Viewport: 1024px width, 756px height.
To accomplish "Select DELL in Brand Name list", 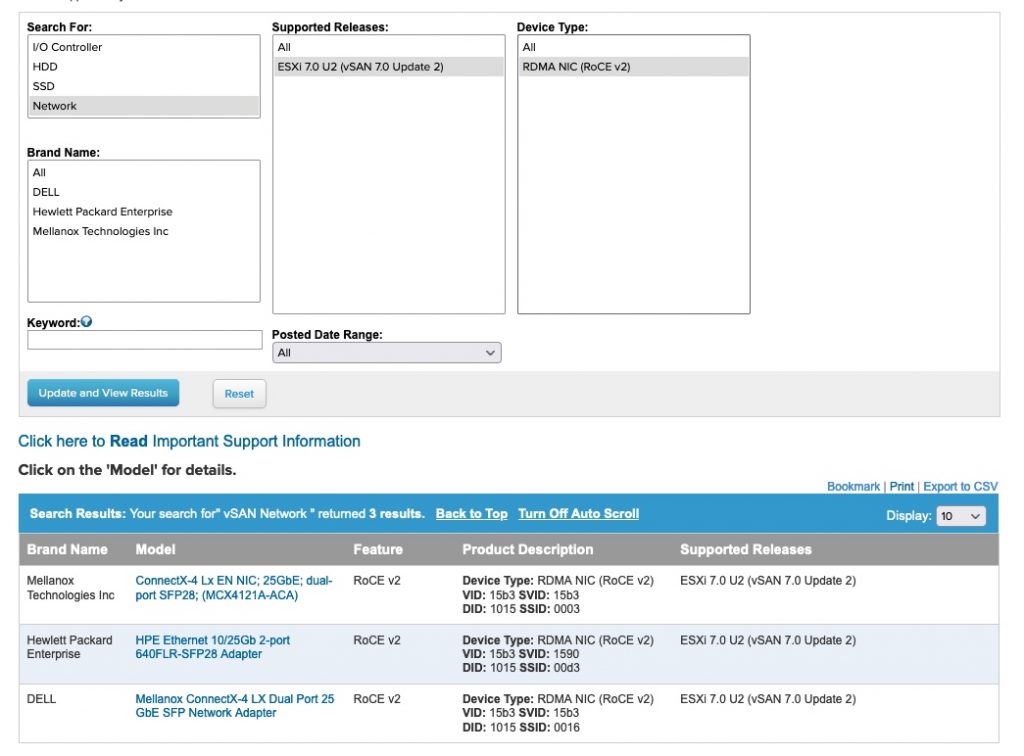I will point(46,192).
